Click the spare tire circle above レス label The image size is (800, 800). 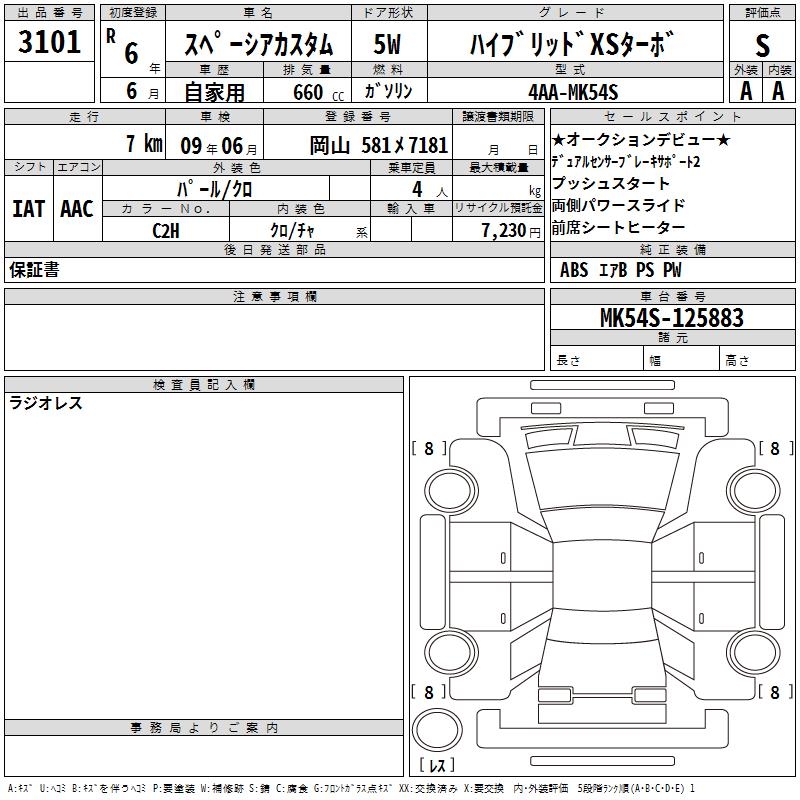click(x=437, y=730)
